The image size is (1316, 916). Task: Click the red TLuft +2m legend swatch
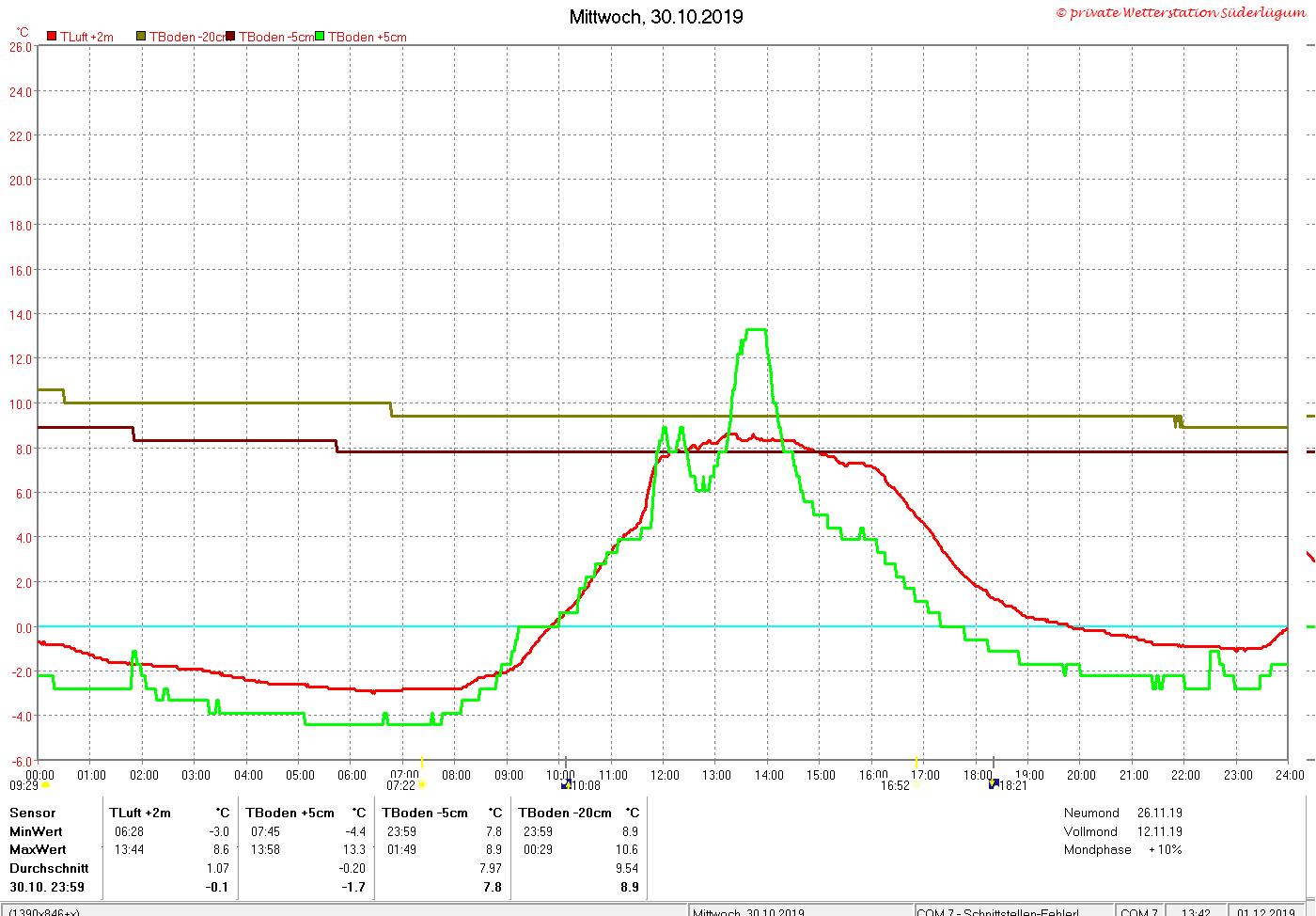(52, 37)
